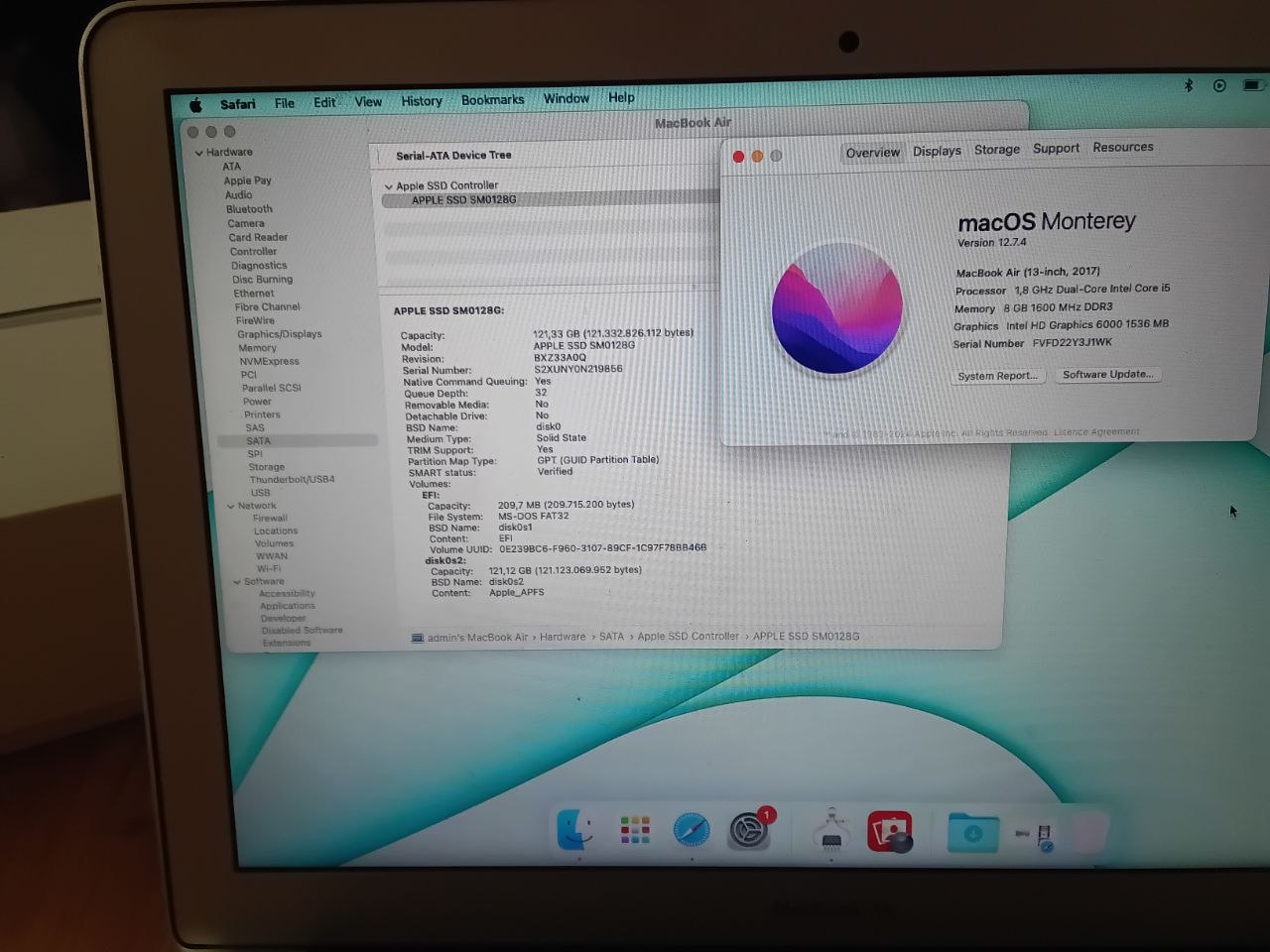Select Thunderbolt/USB4 in the sidebar
Screen dimensions: 1270x952
point(292,480)
